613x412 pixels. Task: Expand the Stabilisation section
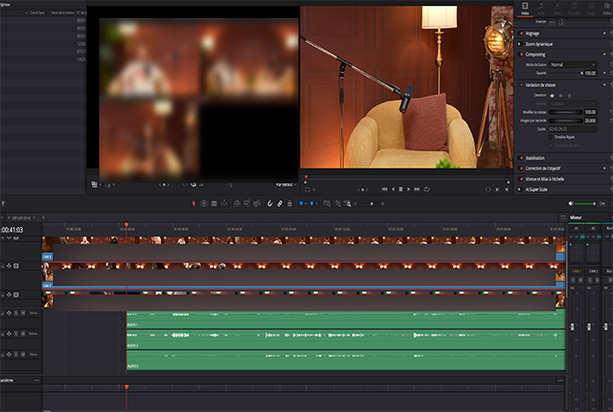[x=534, y=158]
